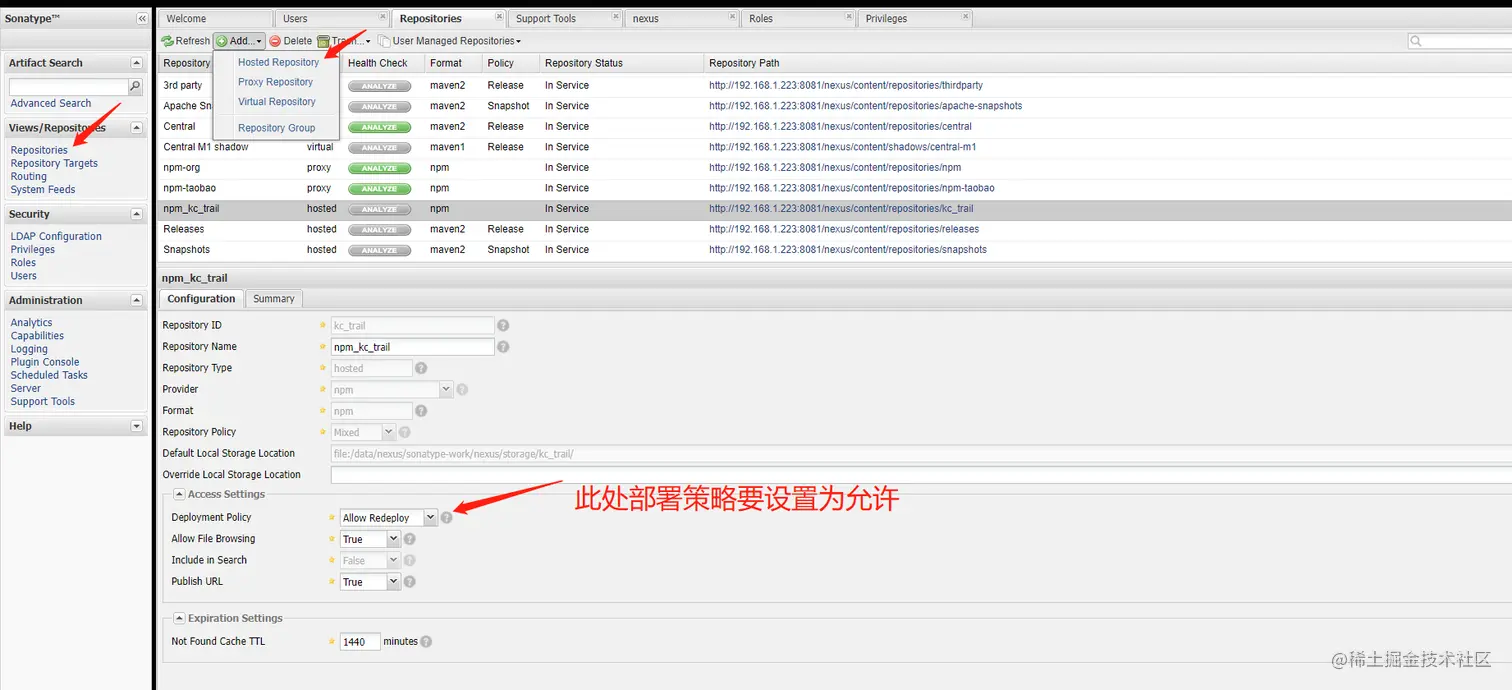Click ANALYZE button for Central repository
The image size is (1512, 690).
pyautogui.click(x=379, y=127)
